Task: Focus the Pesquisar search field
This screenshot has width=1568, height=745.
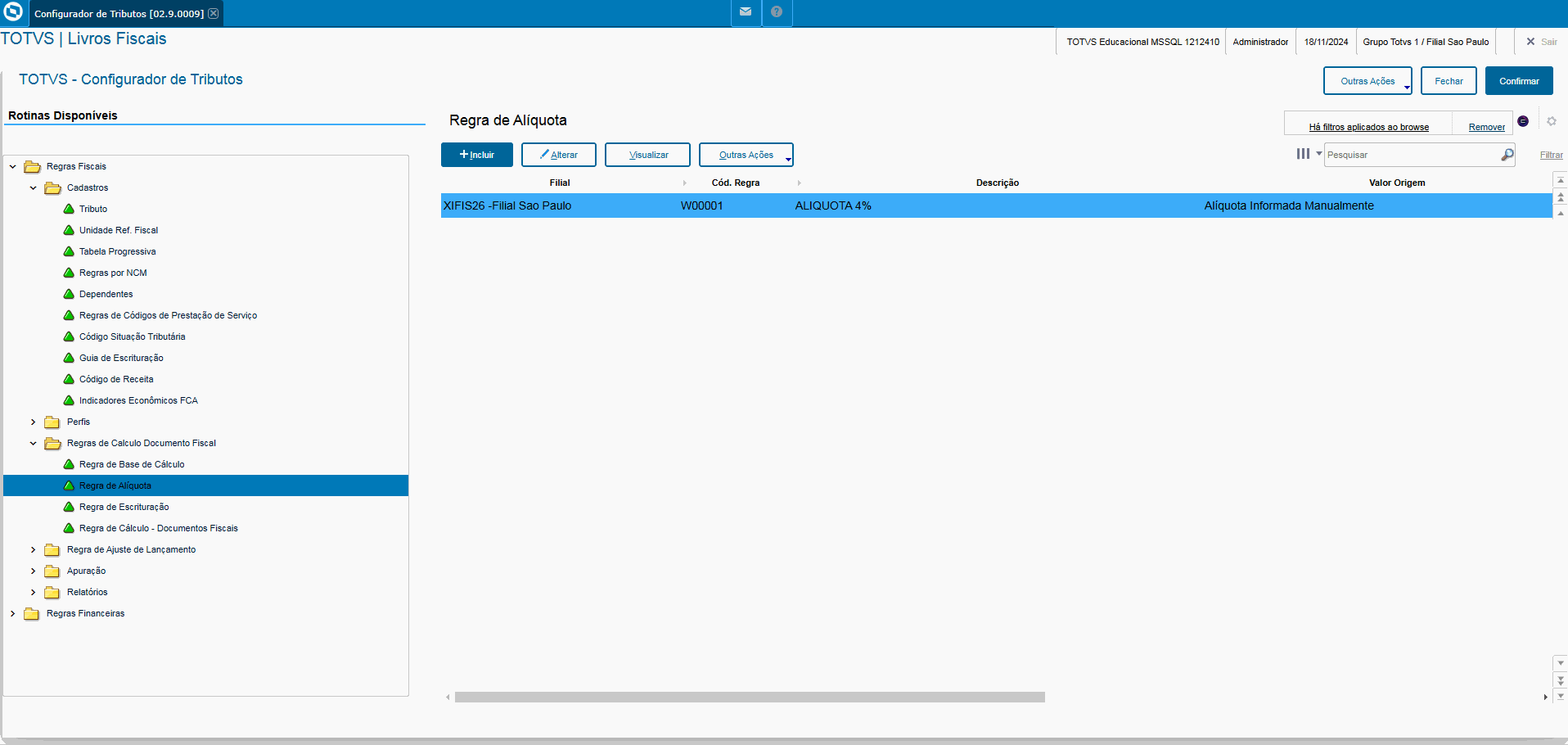Action: (x=1413, y=155)
